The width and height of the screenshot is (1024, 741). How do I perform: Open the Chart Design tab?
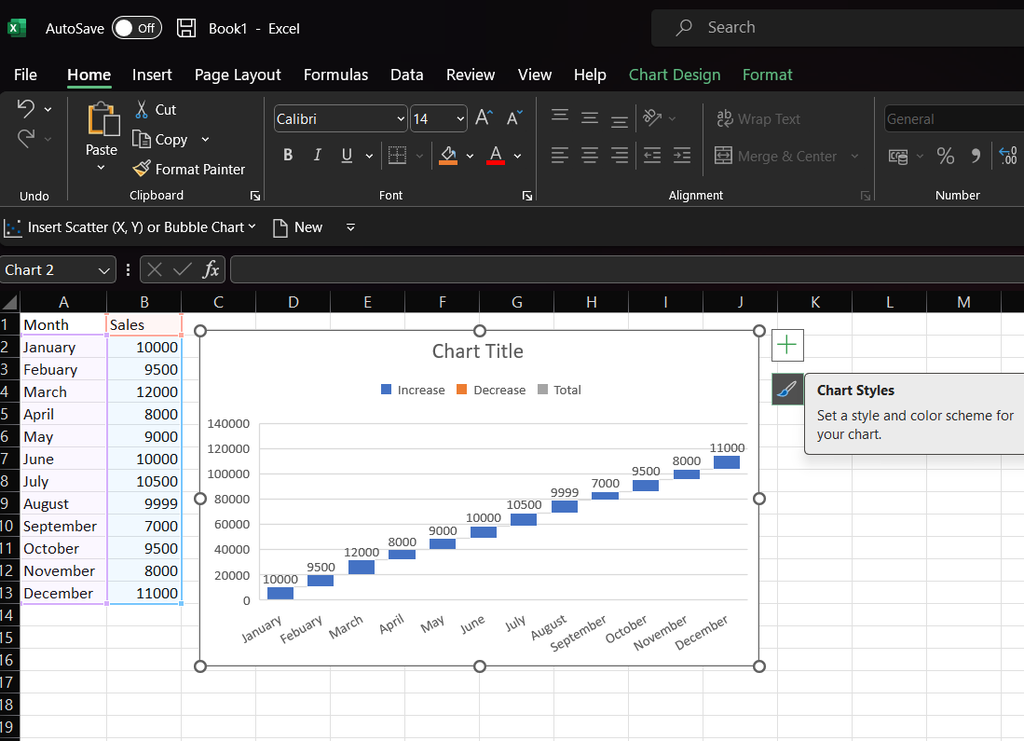click(x=674, y=75)
